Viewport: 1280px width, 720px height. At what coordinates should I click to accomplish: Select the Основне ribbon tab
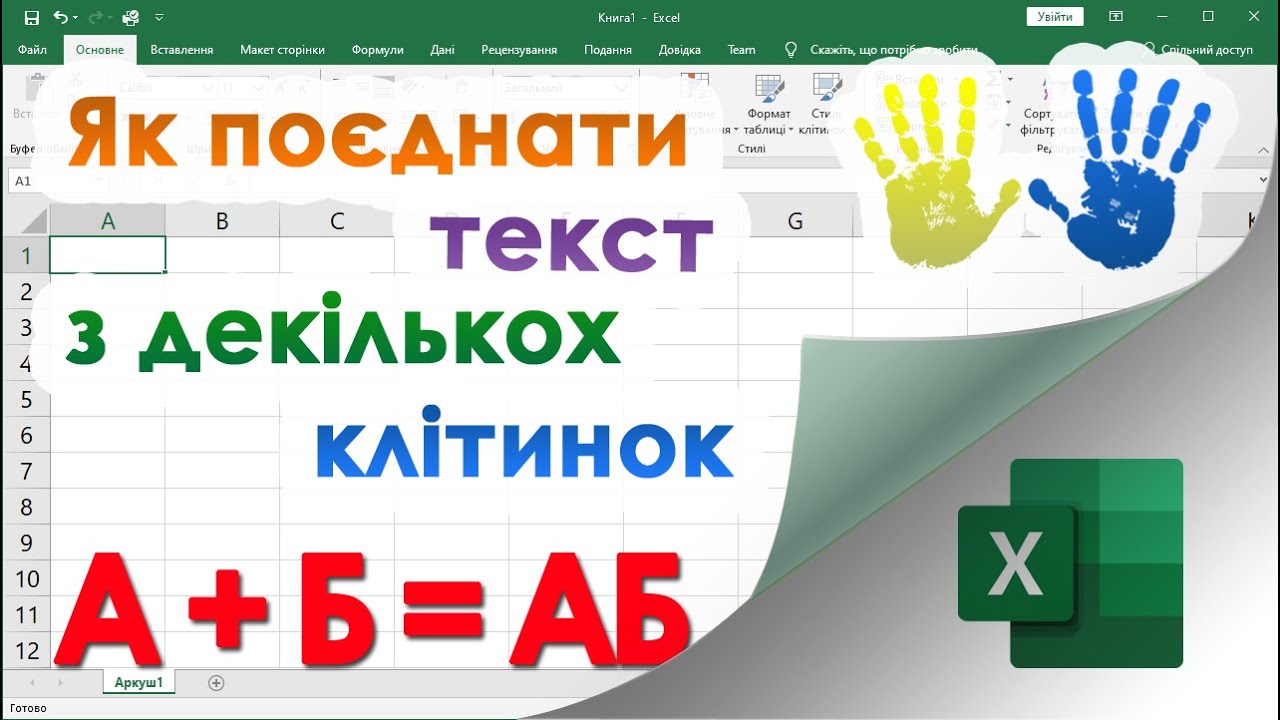tap(100, 50)
